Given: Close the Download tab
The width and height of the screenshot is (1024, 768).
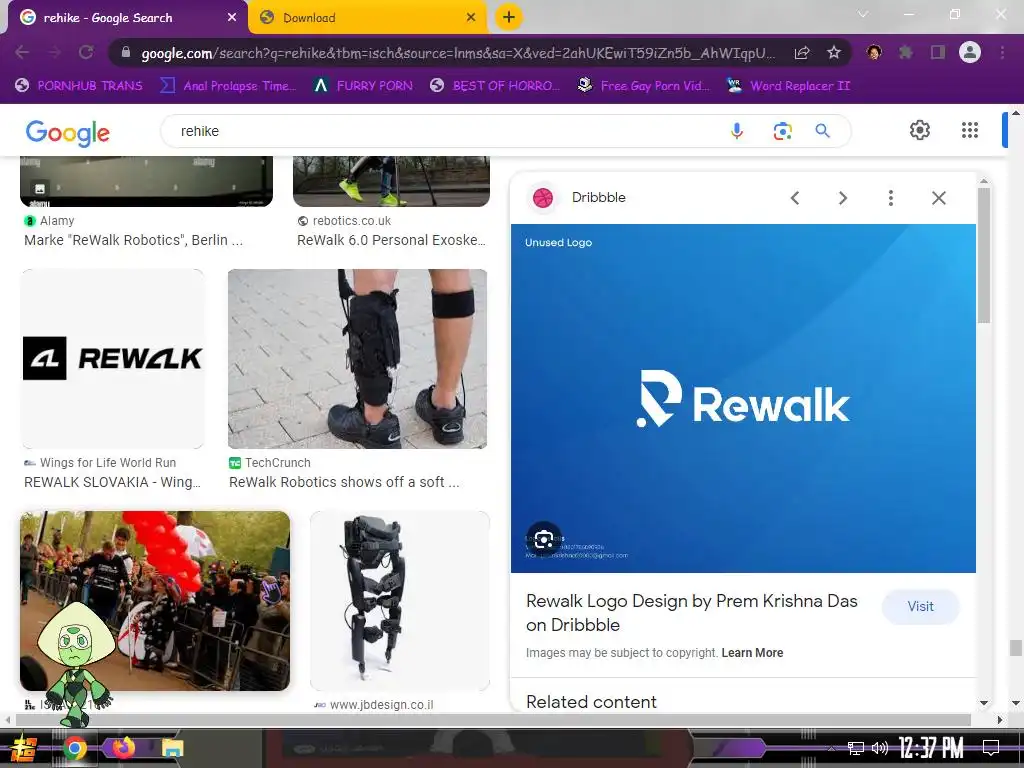Looking at the screenshot, I should point(471,18).
